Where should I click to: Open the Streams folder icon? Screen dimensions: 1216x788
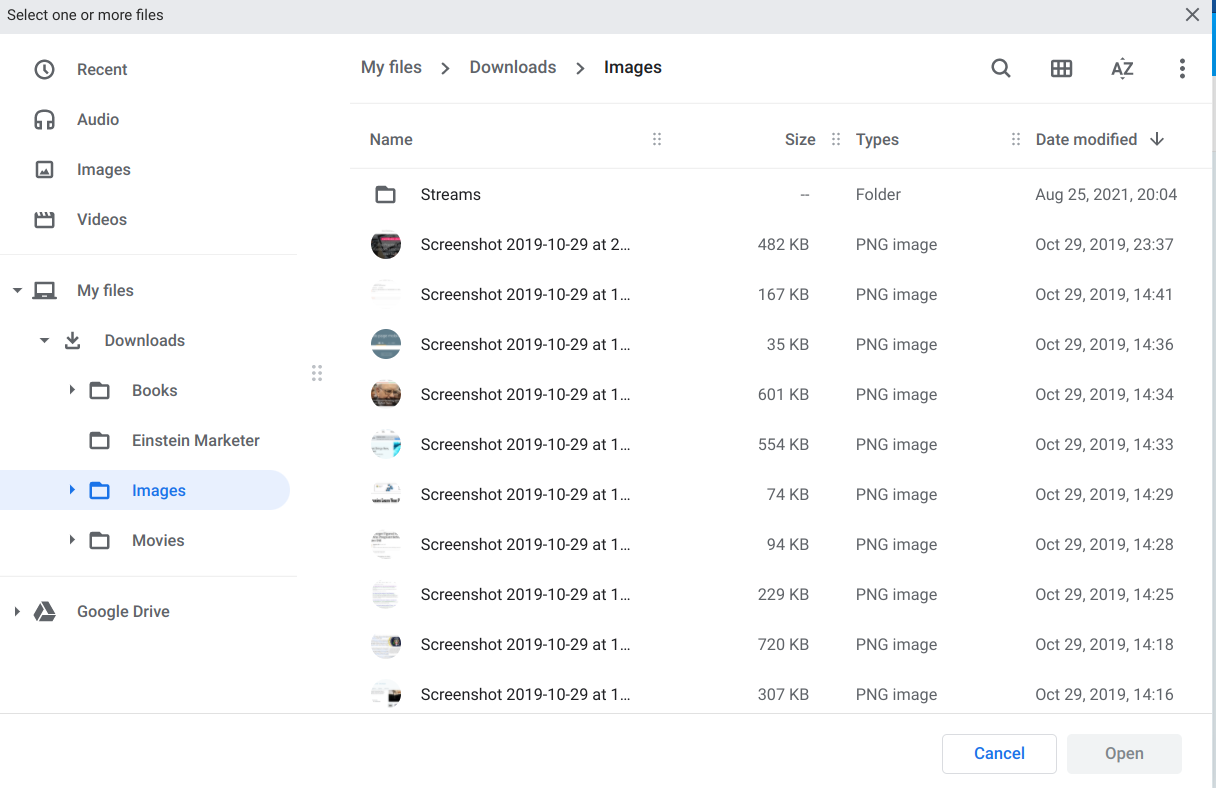[386, 195]
